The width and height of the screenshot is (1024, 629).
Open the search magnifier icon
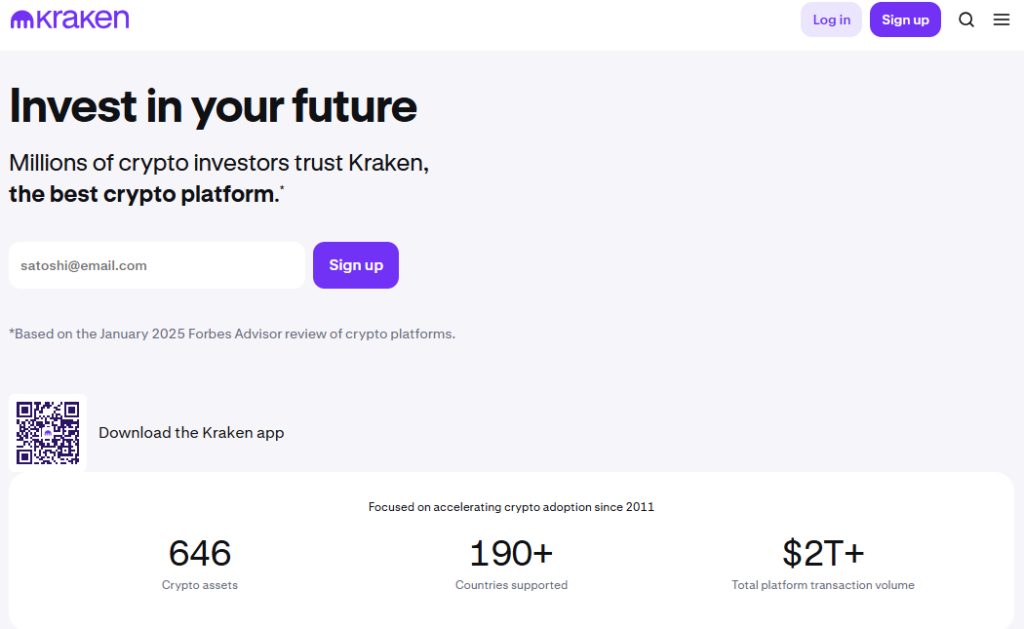(966, 20)
